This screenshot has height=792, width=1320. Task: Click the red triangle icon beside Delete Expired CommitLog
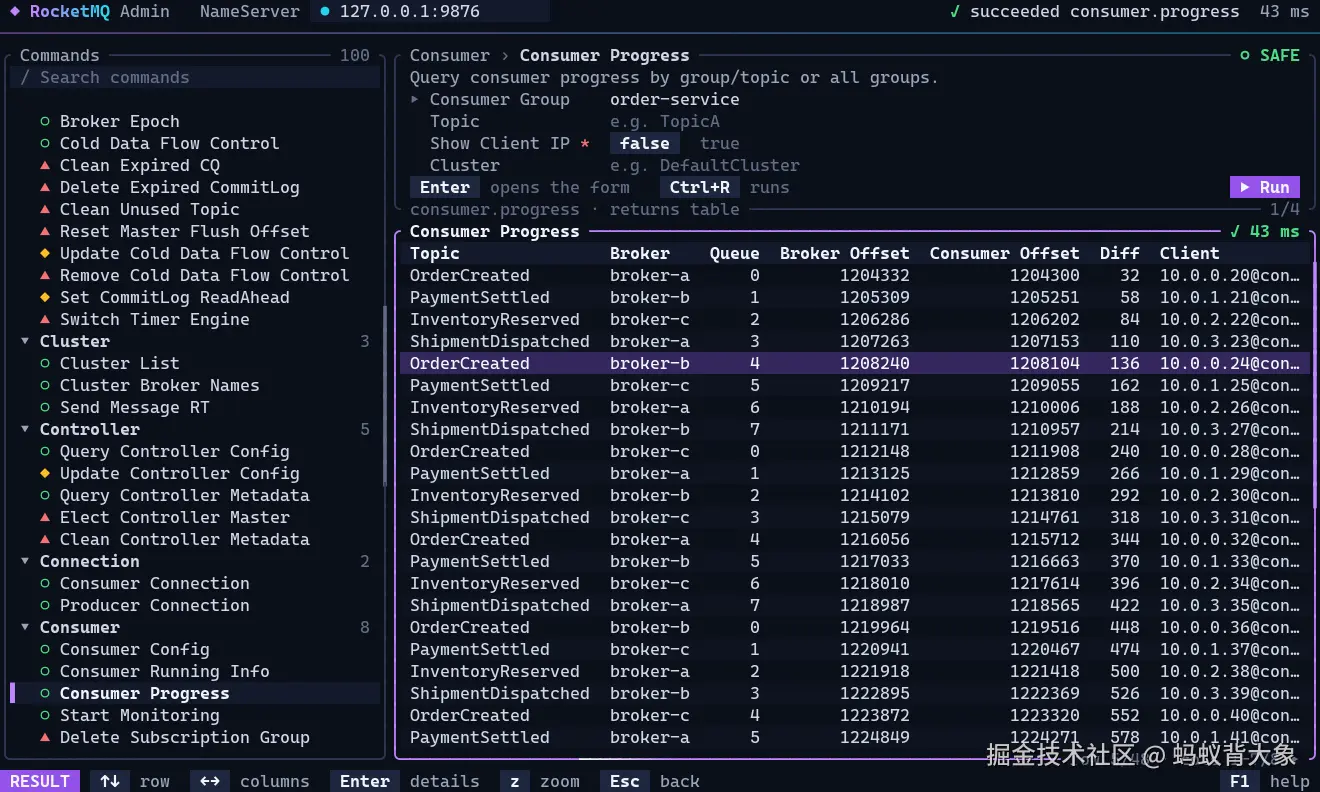pyautogui.click(x=45, y=188)
